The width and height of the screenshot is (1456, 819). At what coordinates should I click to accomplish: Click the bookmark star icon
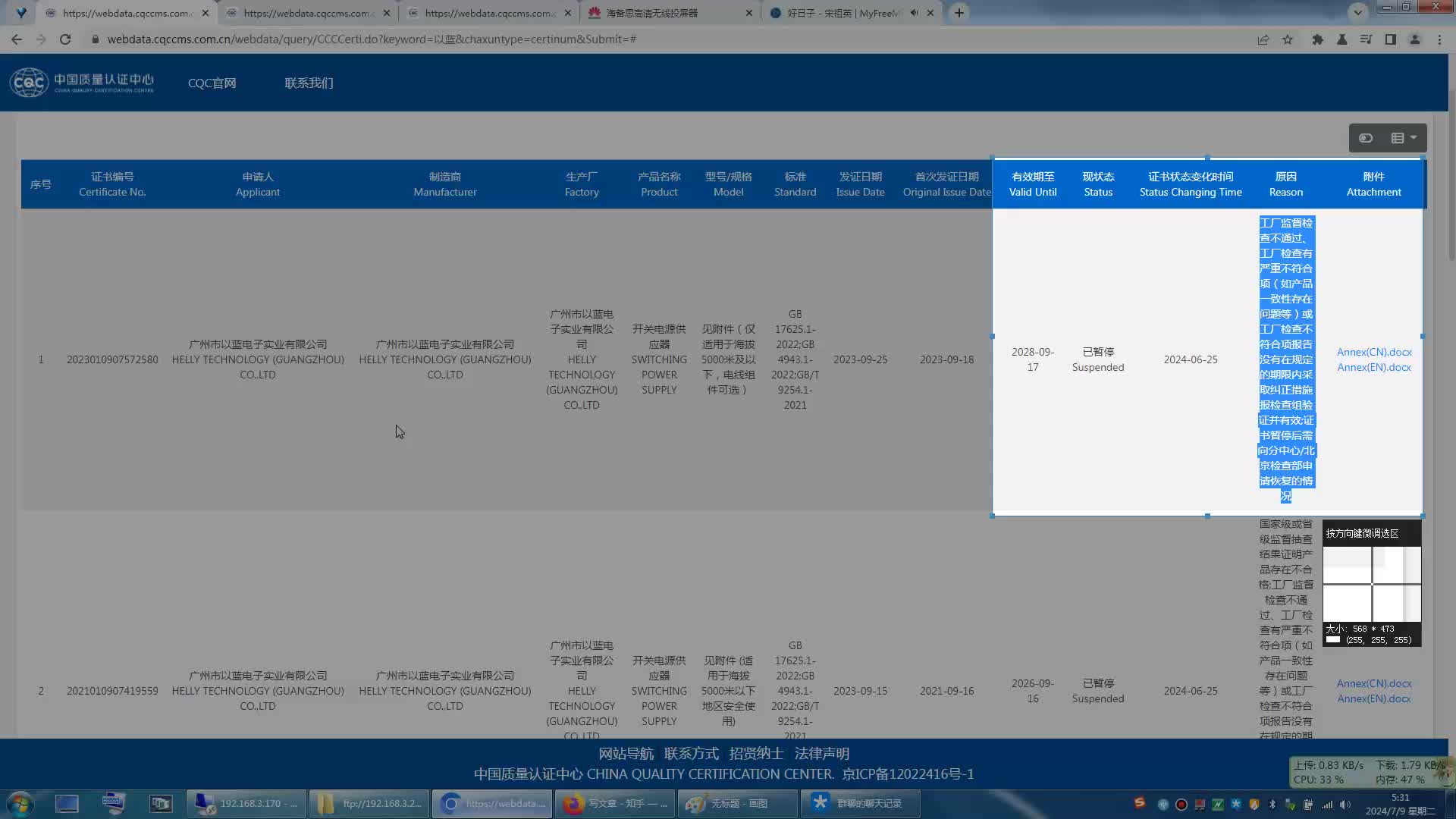1288,39
